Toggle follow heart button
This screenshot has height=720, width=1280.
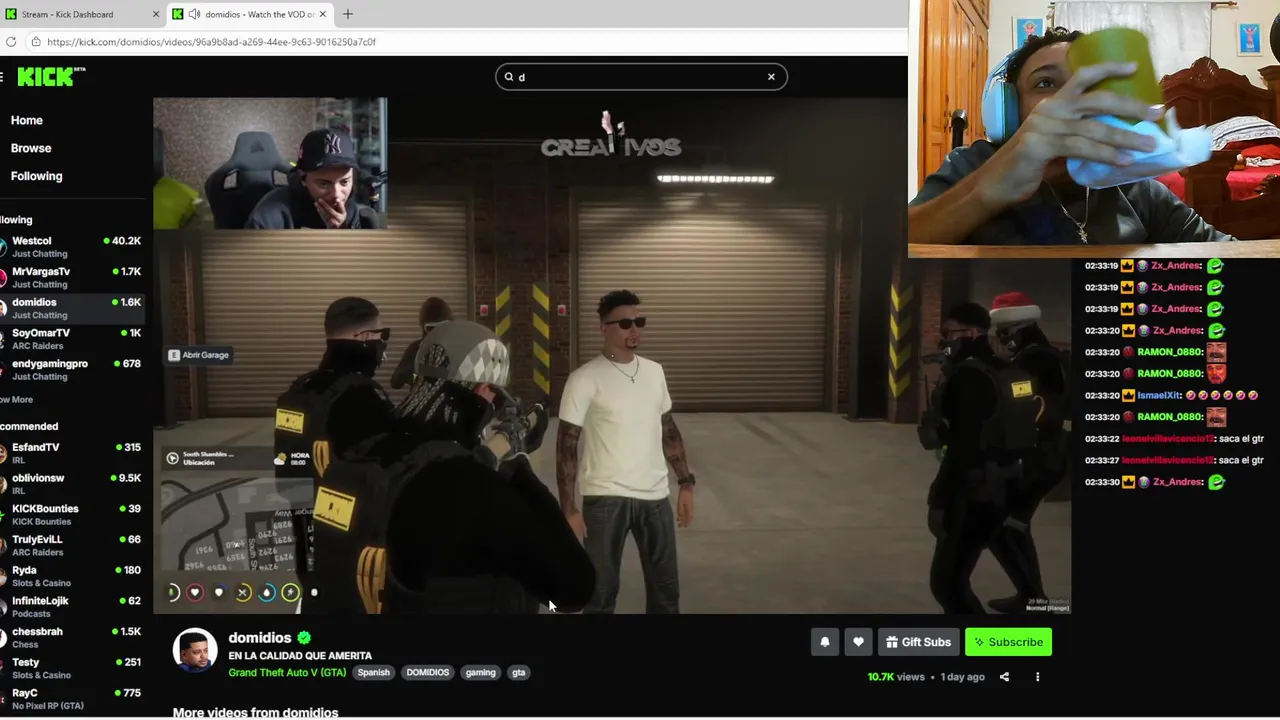[x=858, y=642]
